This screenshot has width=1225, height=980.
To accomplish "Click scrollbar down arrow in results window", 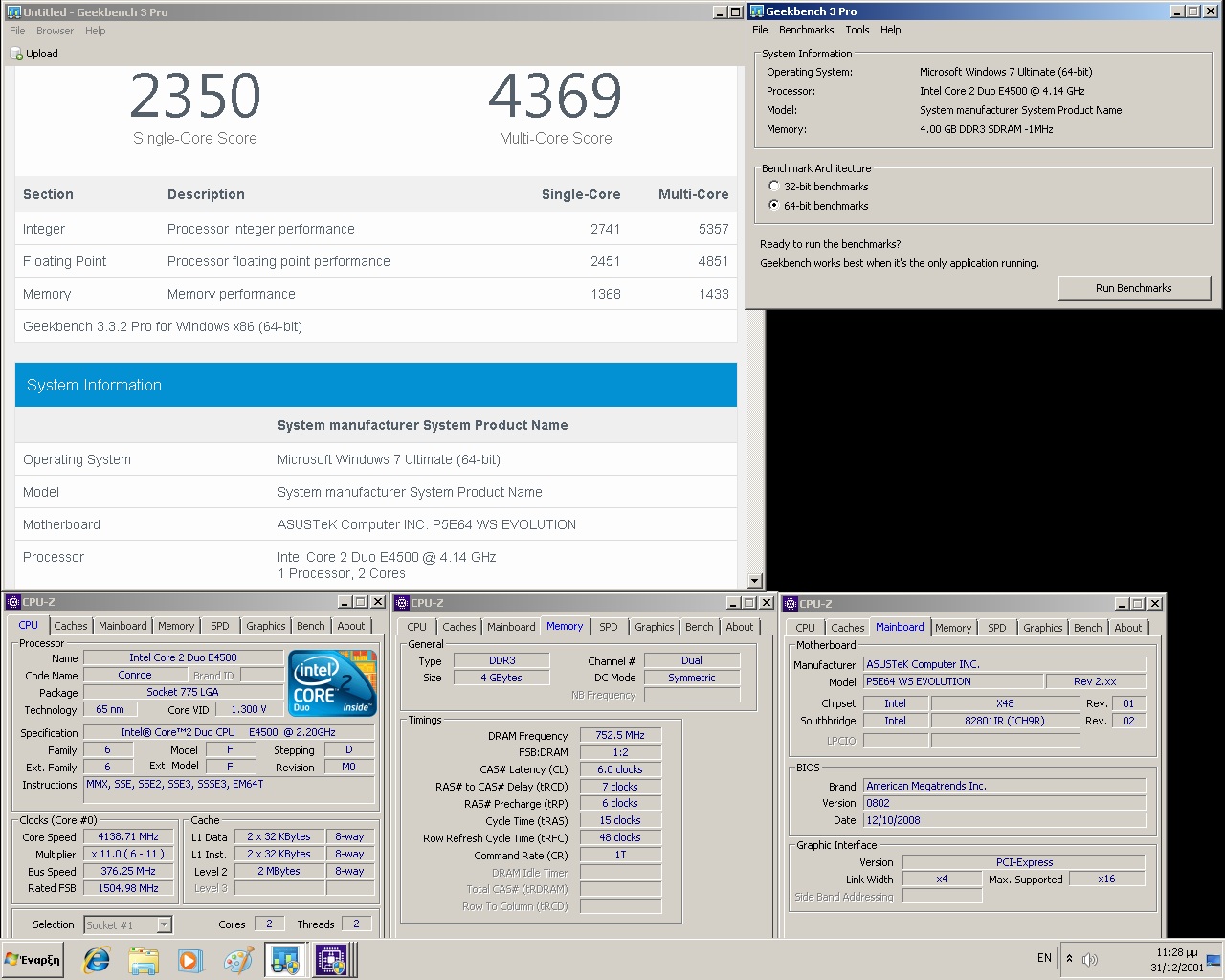I will (x=754, y=581).
